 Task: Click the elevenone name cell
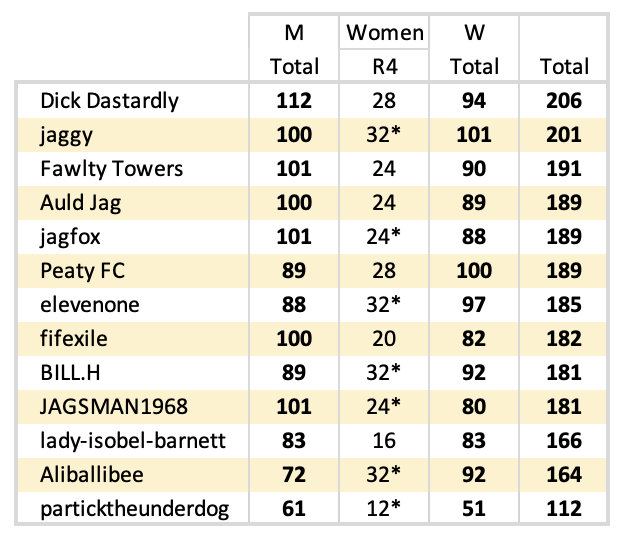point(88,305)
